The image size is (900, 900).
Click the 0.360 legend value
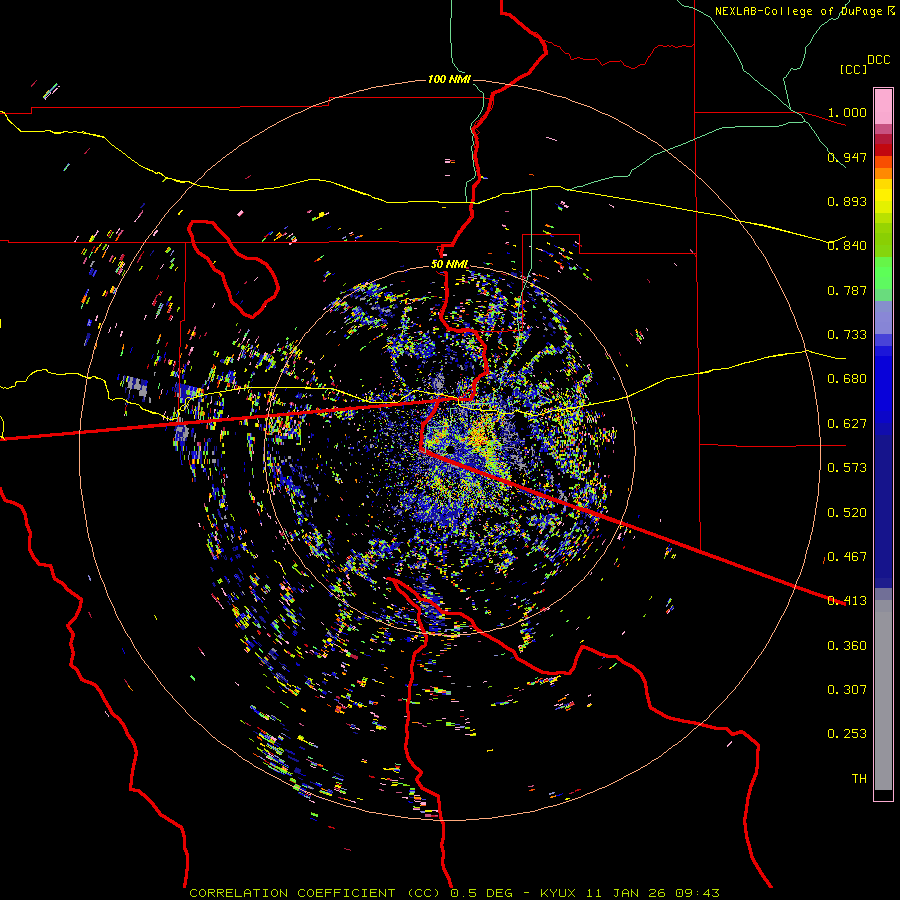click(x=847, y=646)
